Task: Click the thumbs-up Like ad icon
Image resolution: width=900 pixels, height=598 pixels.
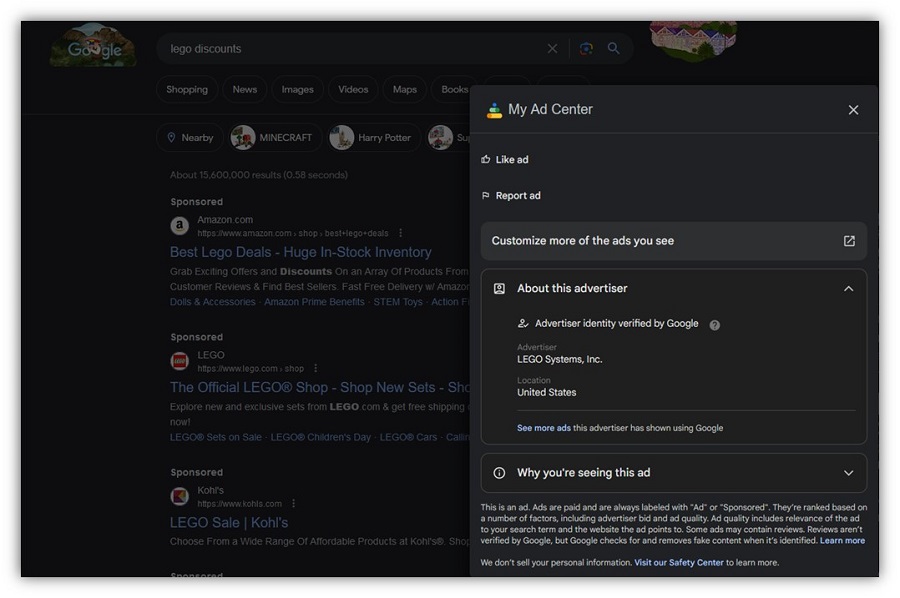Action: point(486,160)
